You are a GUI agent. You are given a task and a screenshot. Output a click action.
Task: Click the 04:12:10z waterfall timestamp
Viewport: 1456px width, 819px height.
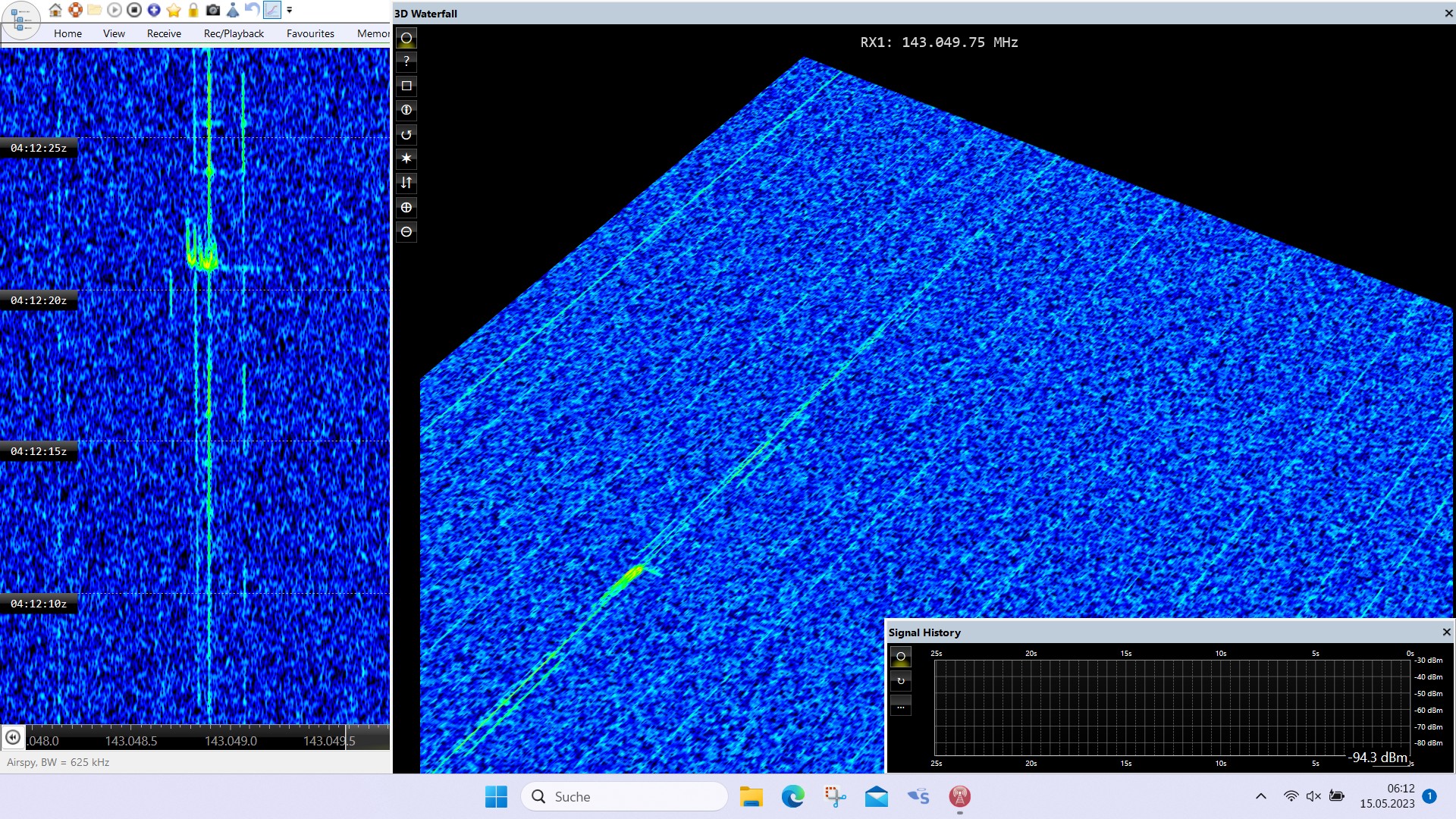[x=39, y=604]
